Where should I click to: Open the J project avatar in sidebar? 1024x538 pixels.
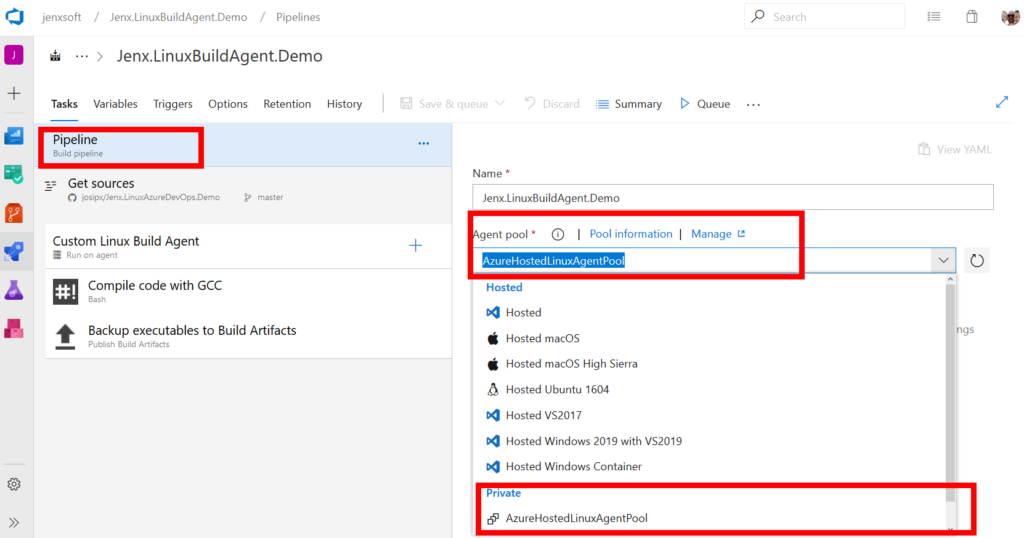14,55
